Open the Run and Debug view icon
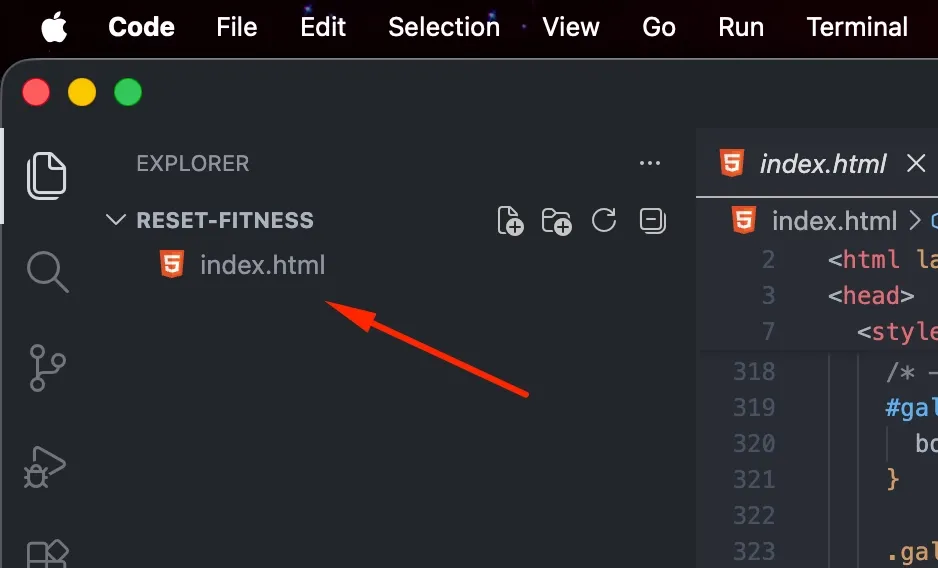Viewport: 938px width, 568px height. pos(45,467)
